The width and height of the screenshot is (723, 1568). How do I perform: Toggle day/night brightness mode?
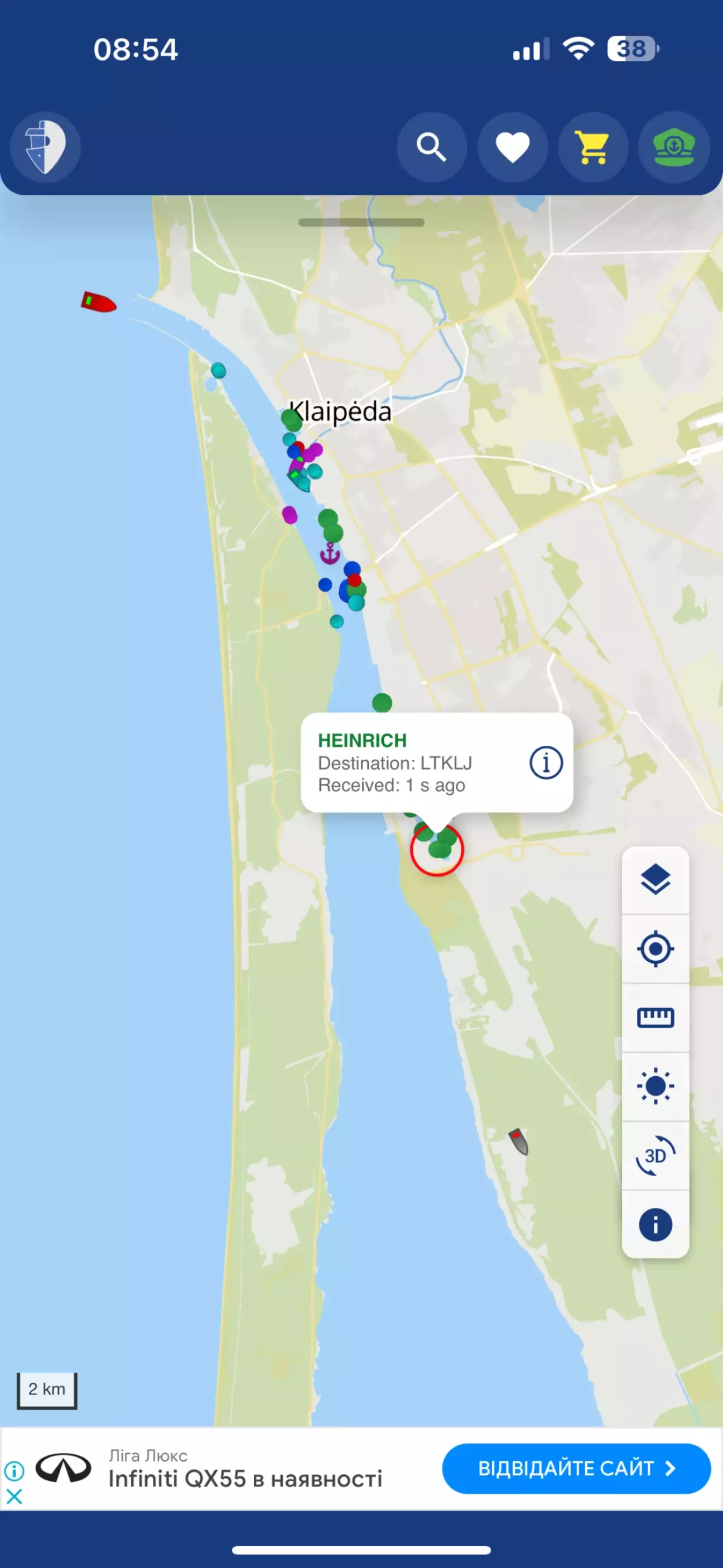click(x=655, y=1086)
